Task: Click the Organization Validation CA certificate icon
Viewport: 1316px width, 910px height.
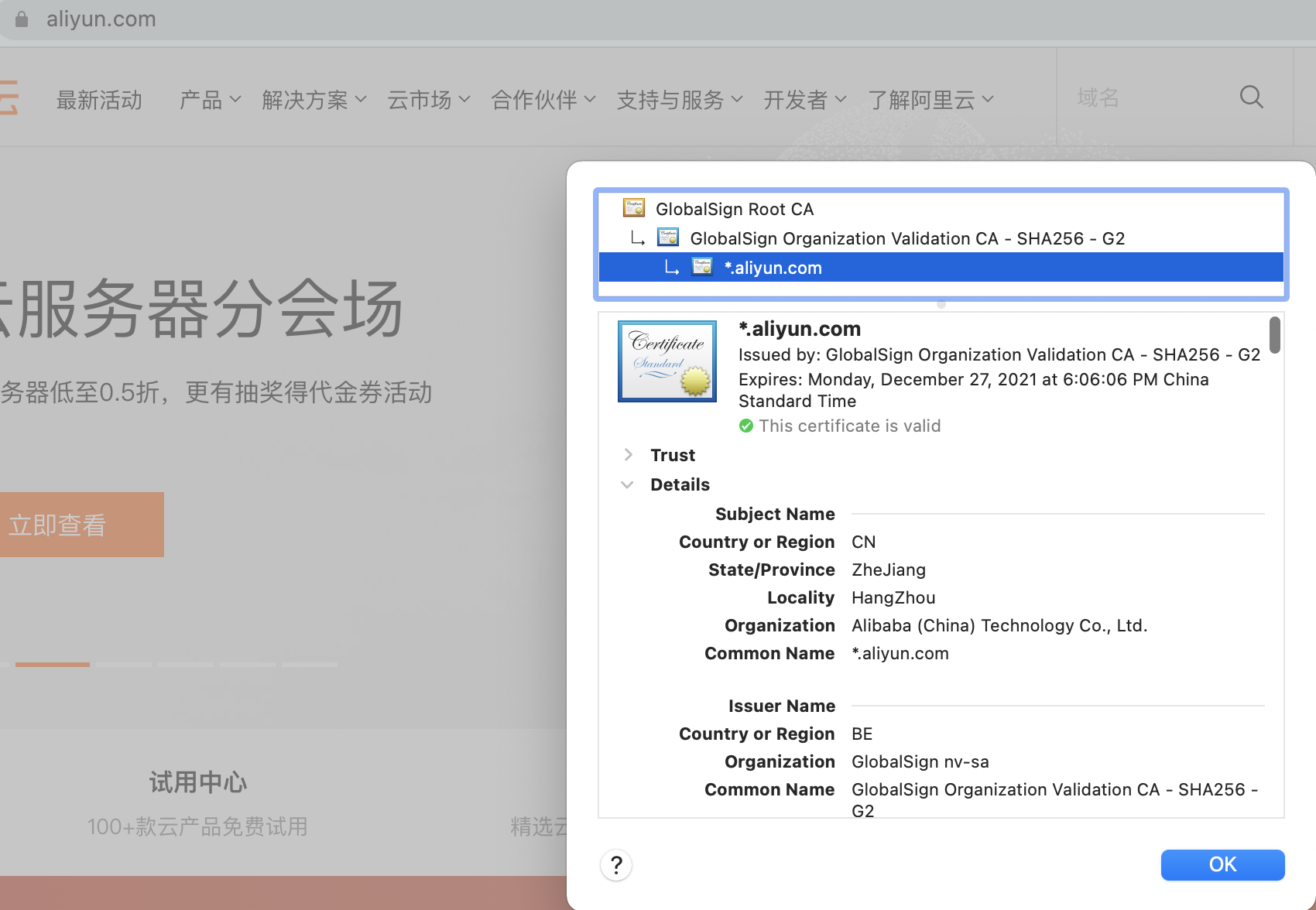Action: click(x=668, y=238)
